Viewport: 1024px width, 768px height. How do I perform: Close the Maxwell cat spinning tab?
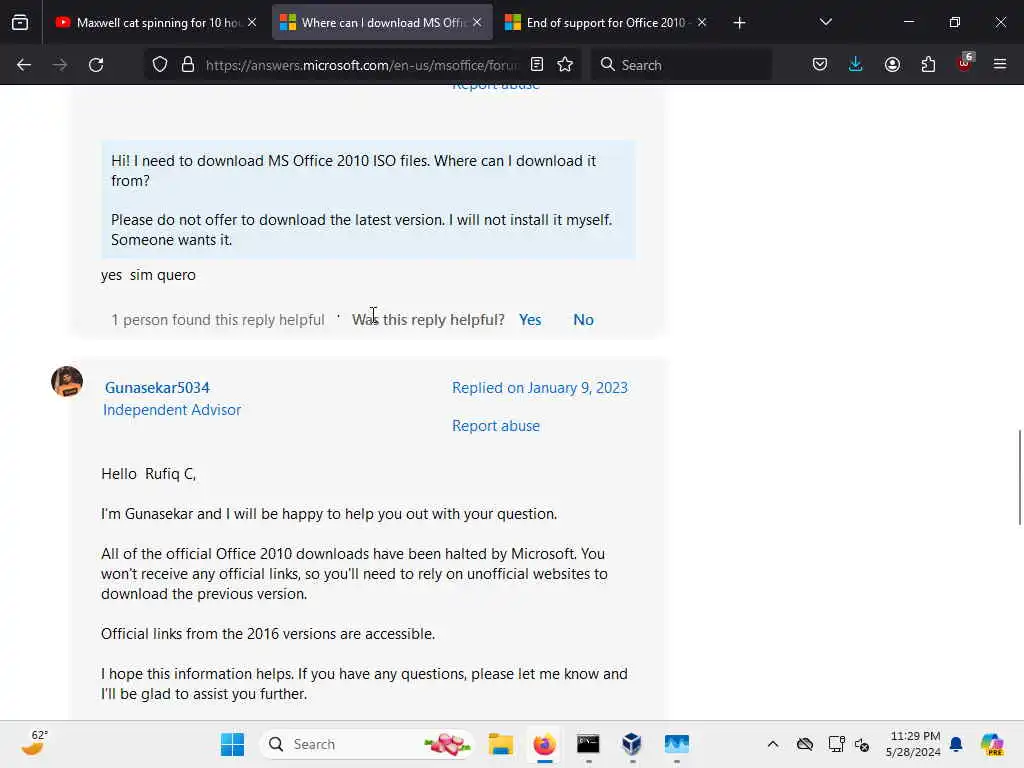[252, 23]
